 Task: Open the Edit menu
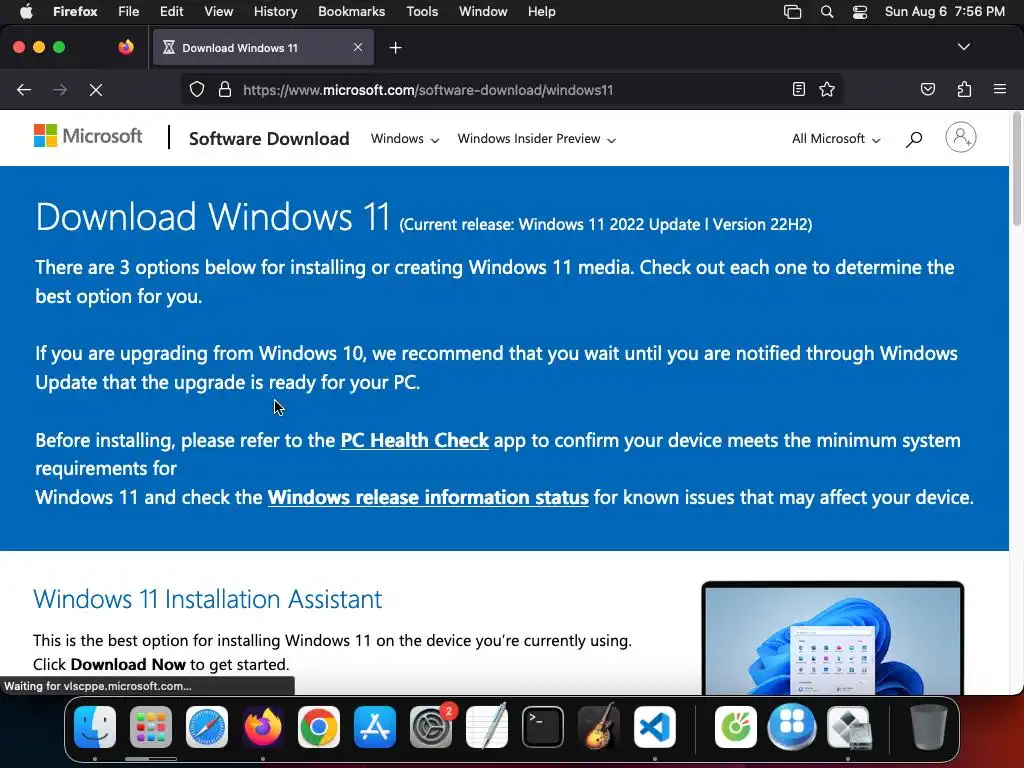pyautogui.click(x=171, y=12)
